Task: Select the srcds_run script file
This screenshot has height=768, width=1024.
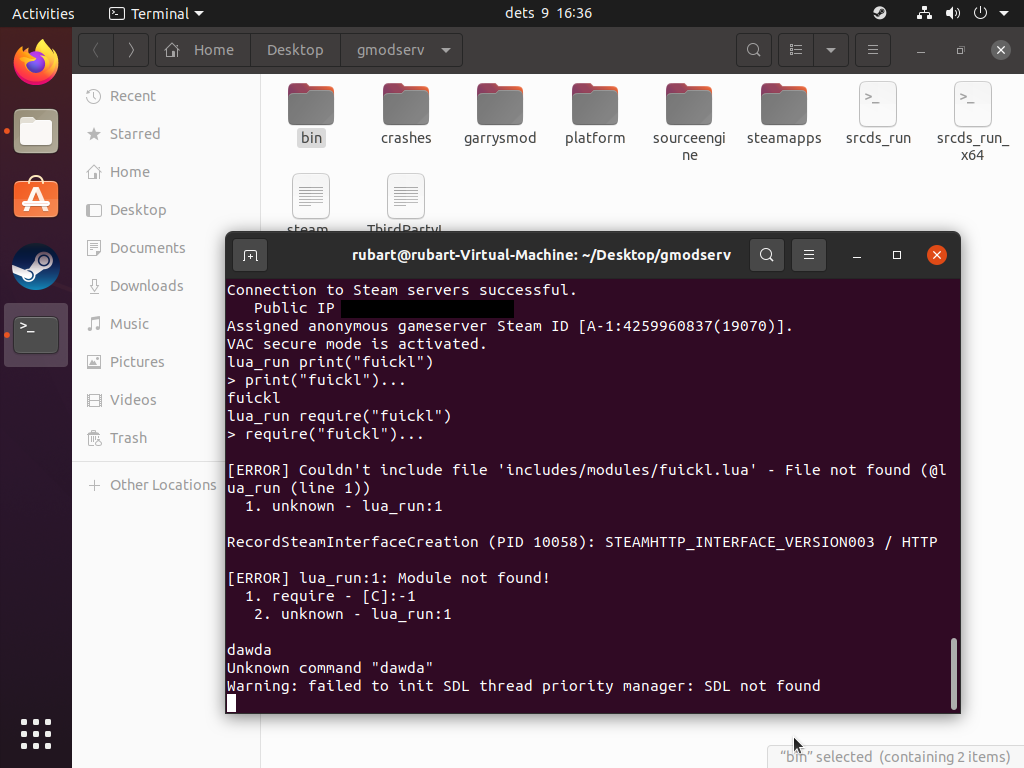Action: 878,114
